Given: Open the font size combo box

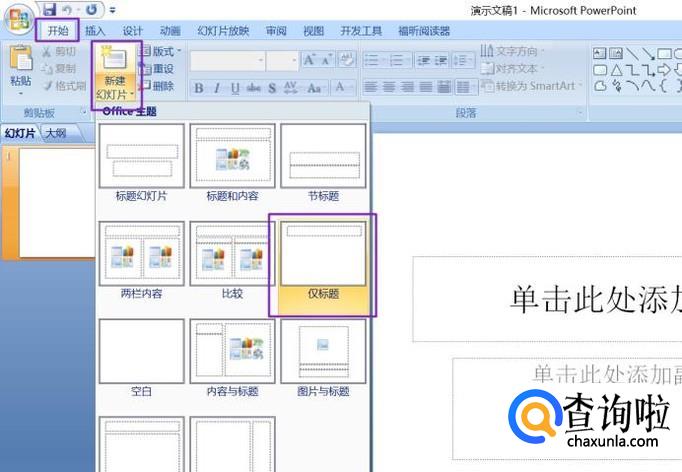Looking at the screenshot, I should point(282,60).
